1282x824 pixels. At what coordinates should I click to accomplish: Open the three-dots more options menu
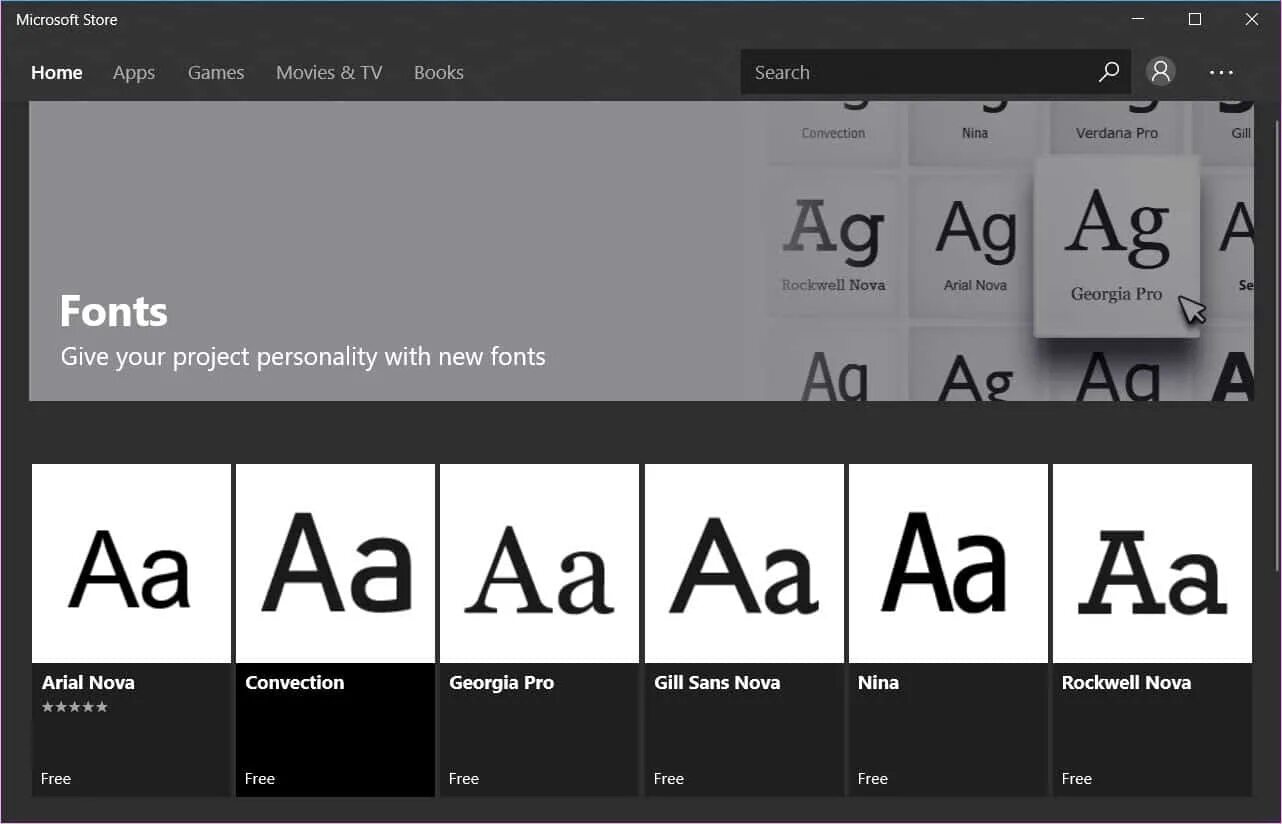[x=1221, y=72]
